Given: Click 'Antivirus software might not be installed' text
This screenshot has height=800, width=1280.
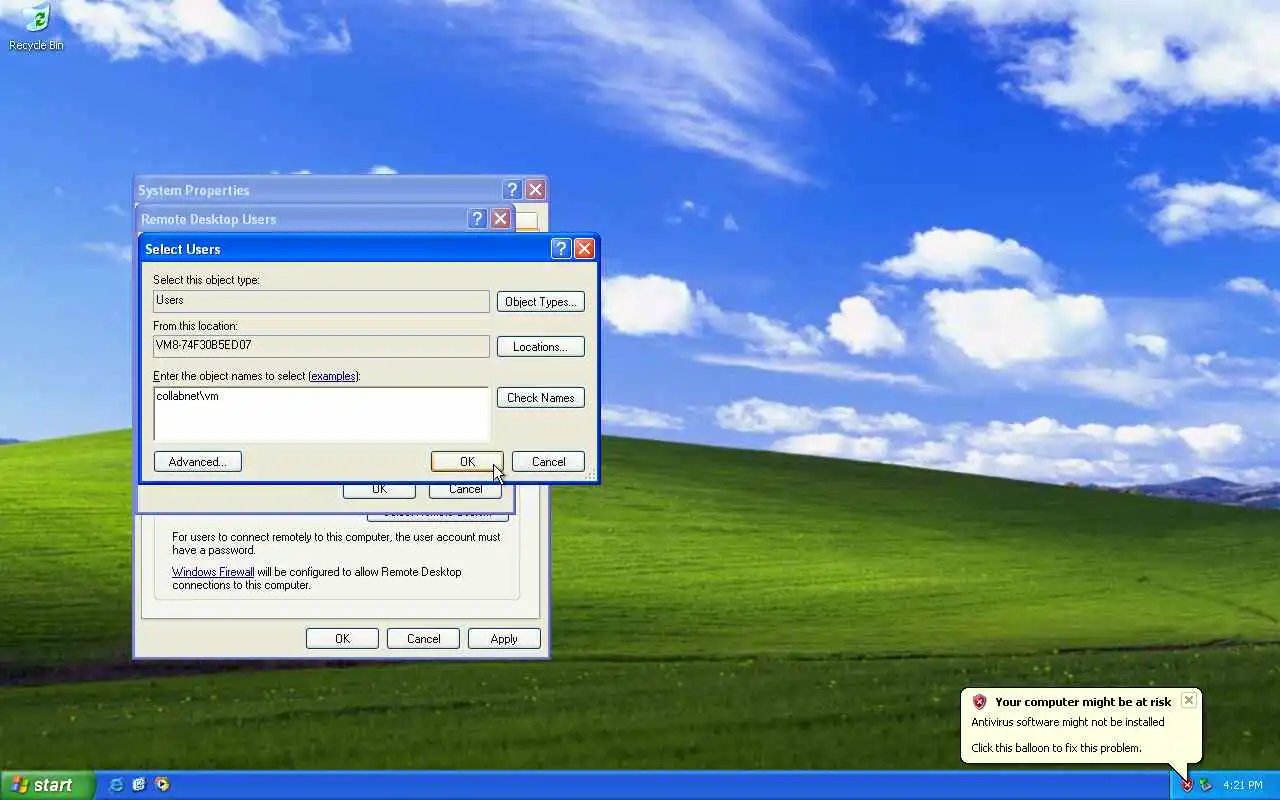Looking at the screenshot, I should point(1068,722).
